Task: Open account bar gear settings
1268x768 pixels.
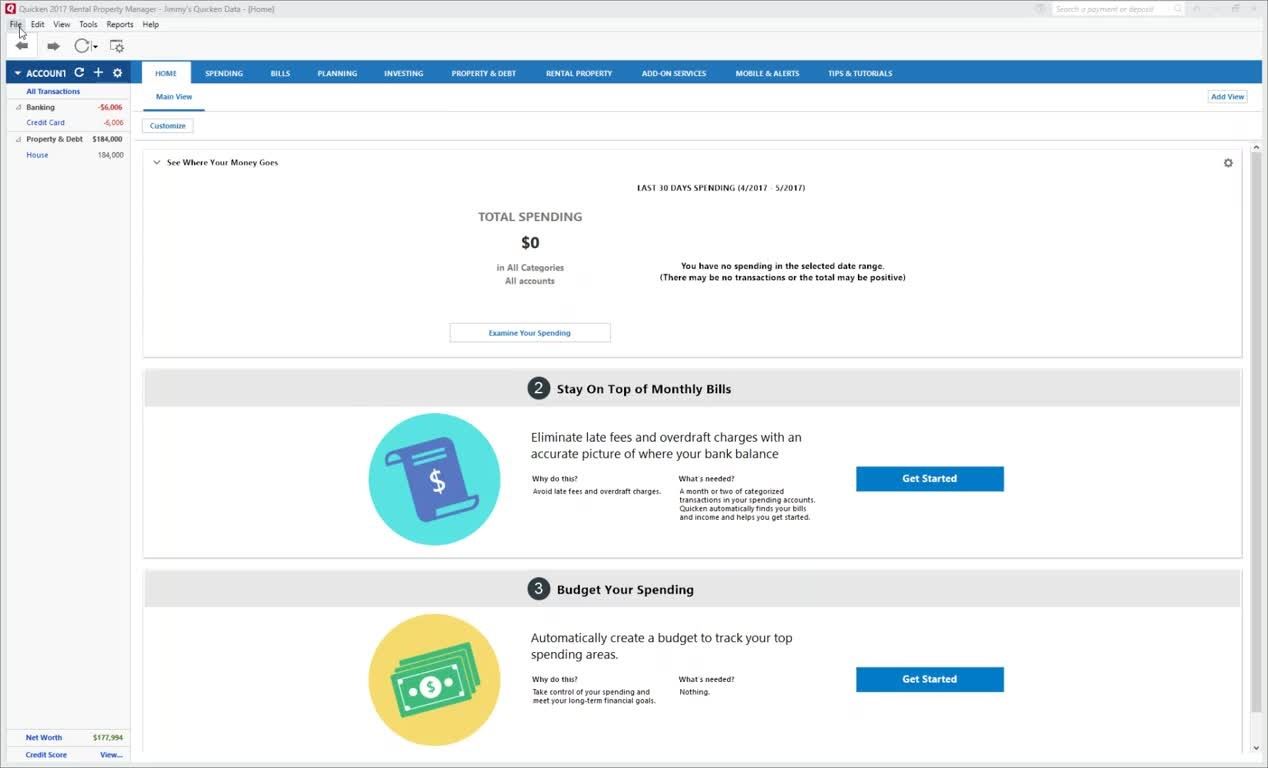Action: tap(117, 73)
